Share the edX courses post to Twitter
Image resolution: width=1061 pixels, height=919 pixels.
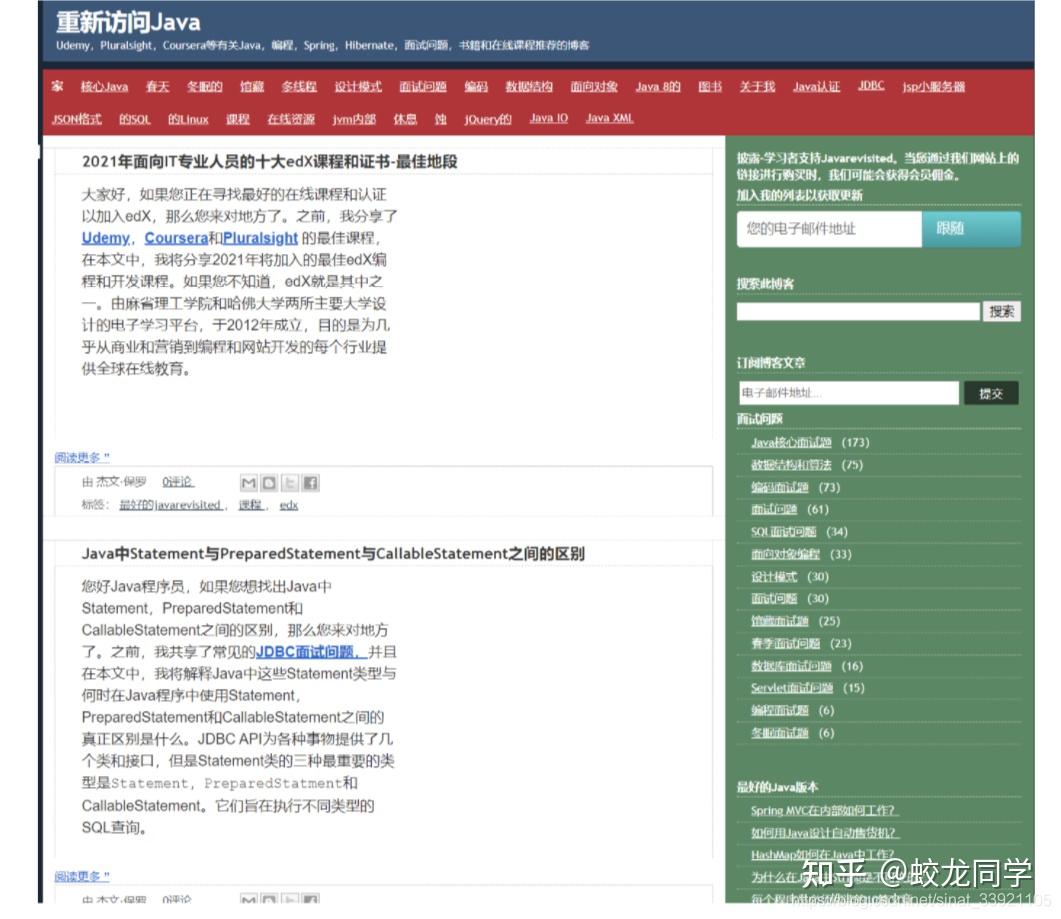[x=289, y=482]
